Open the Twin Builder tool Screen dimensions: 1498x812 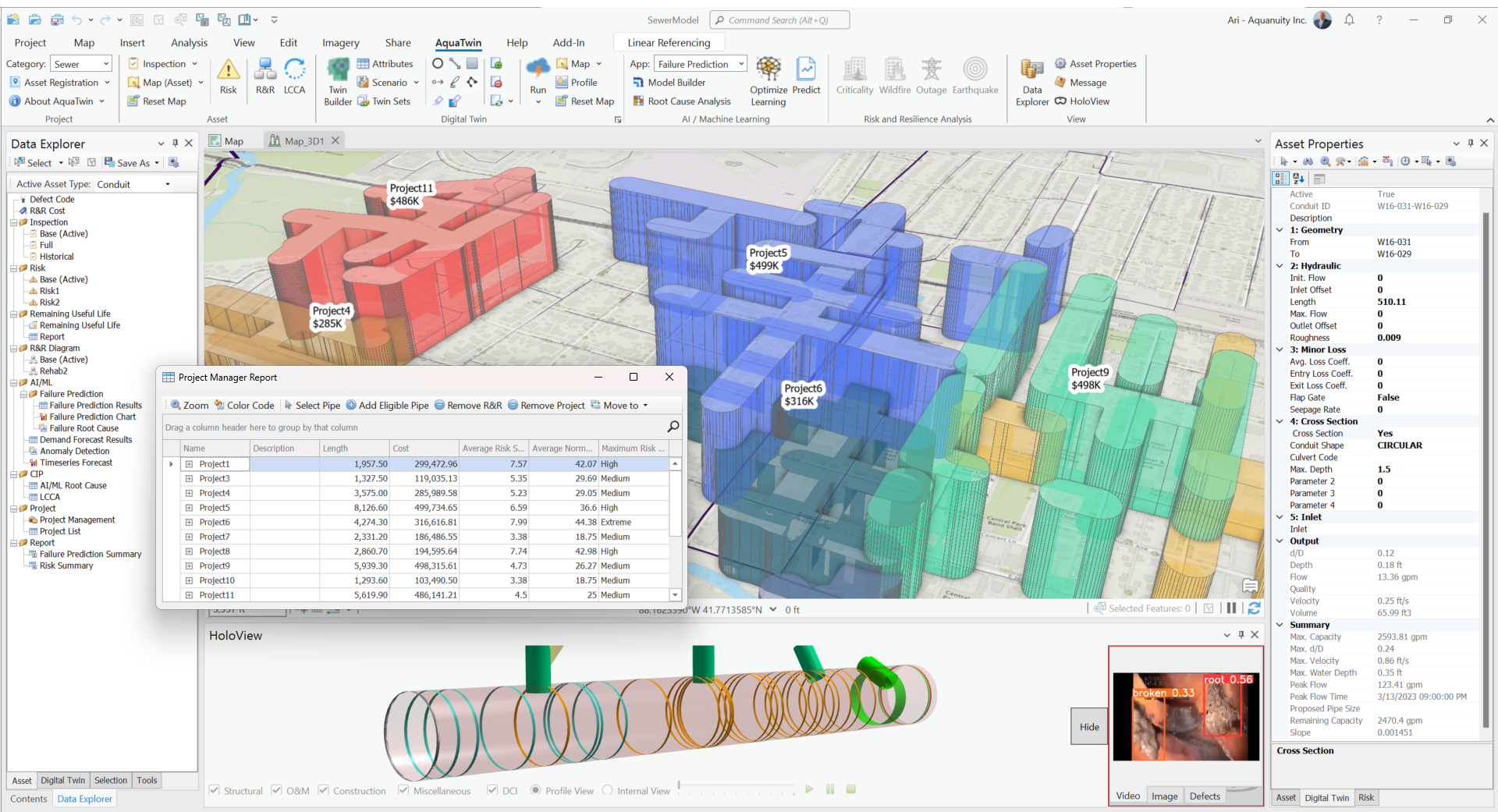(x=338, y=81)
